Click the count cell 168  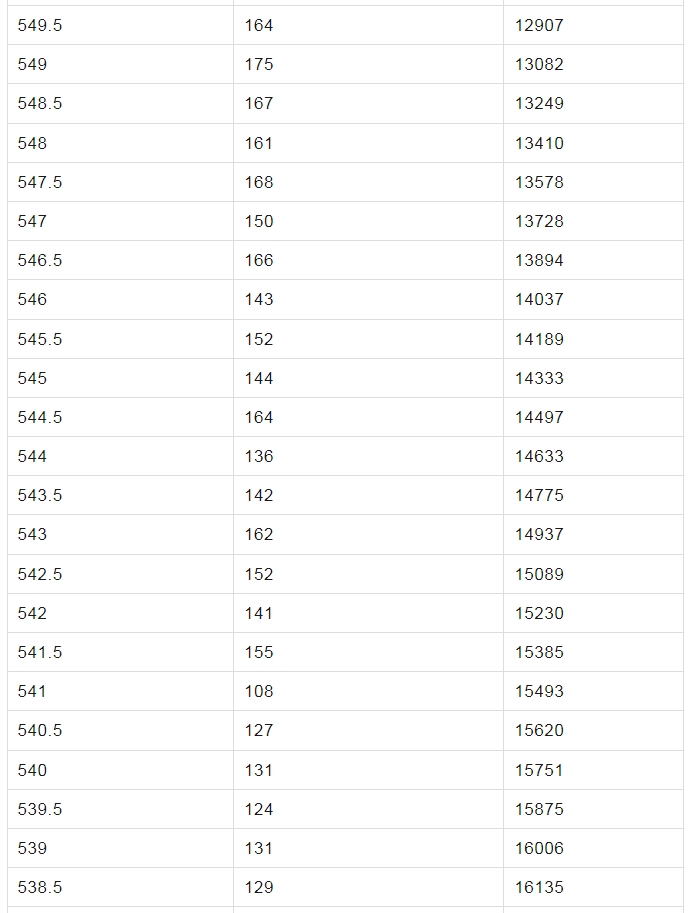[259, 182]
